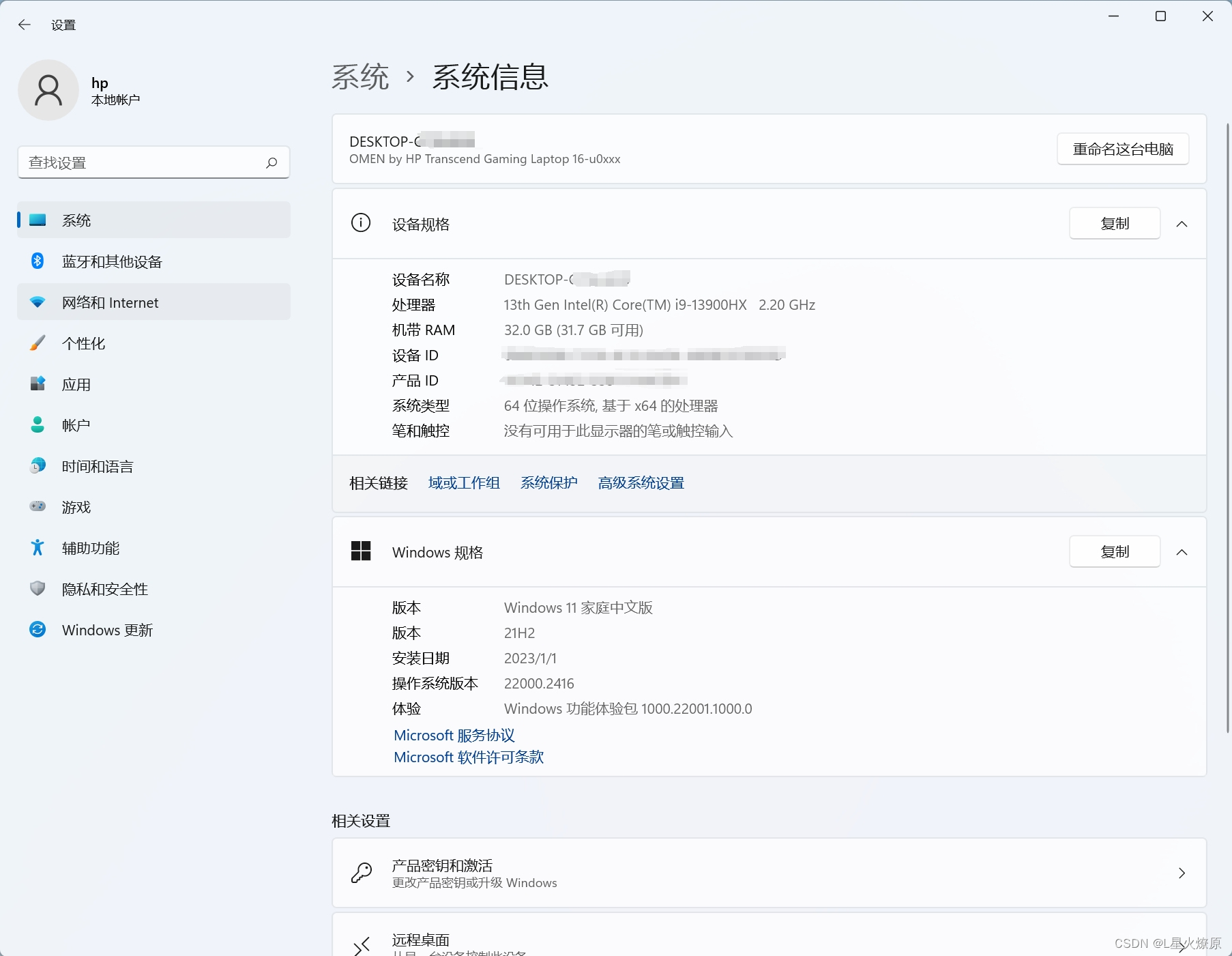Image resolution: width=1232 pixels, height=956 pixels.
Task: Open 系统 in the sidebar
Action: [x=154, y=220]
